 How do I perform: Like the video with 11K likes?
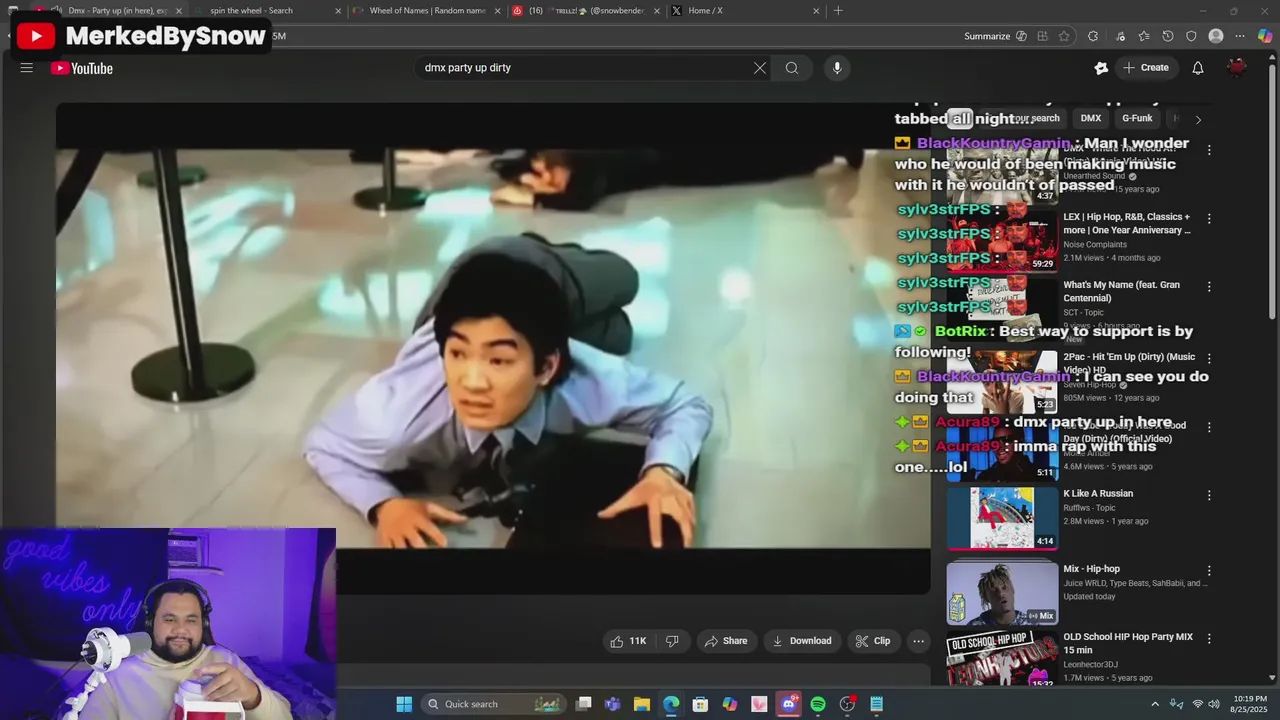(x=628, y=641)
